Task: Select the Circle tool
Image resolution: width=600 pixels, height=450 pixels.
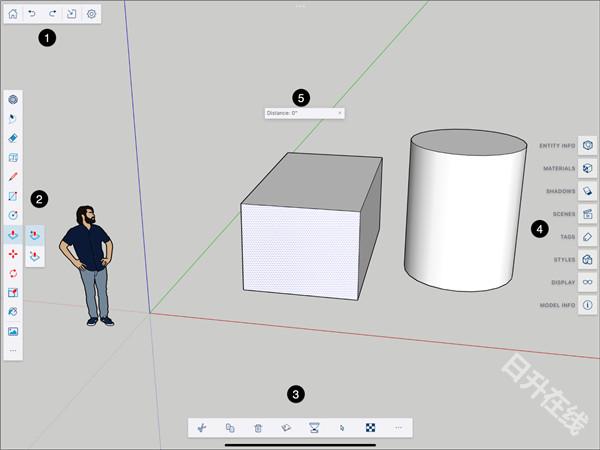Action: 13,215
